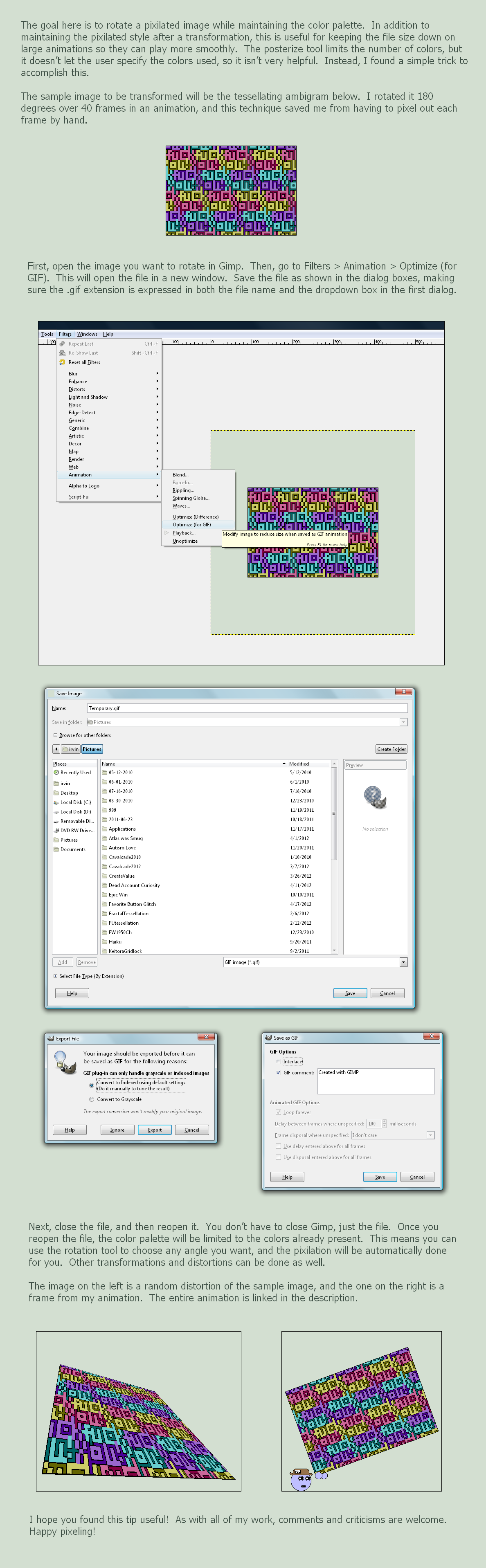Click Cancel in the Save as GIF dialog
The image size is (486, 1568).
[x=417, y=1177]
